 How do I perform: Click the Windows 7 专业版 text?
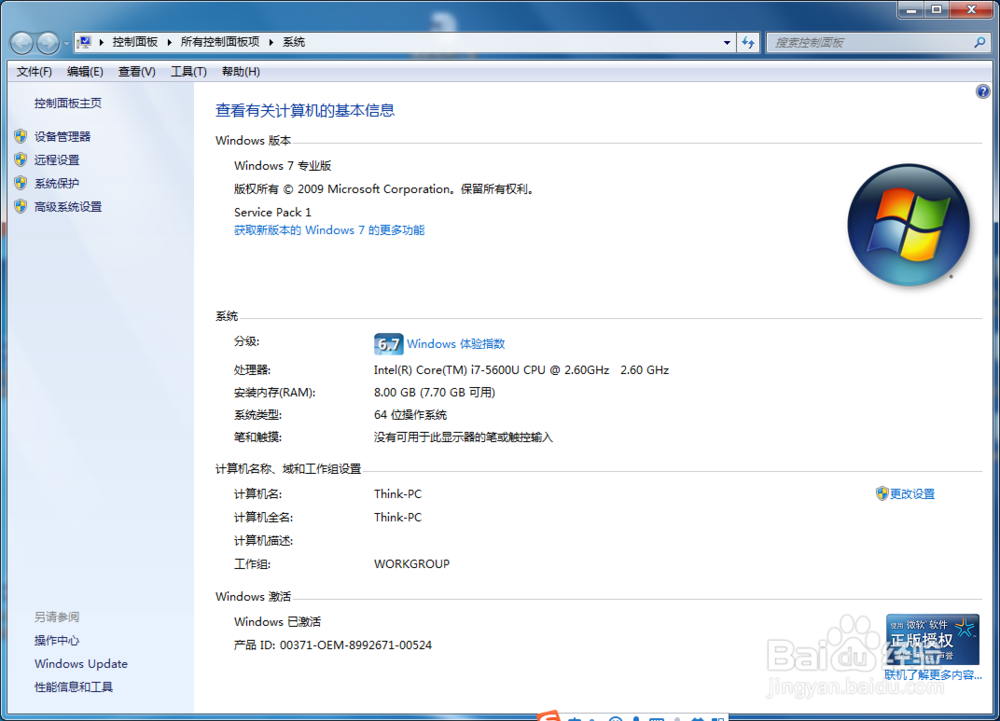coord(283,166)
